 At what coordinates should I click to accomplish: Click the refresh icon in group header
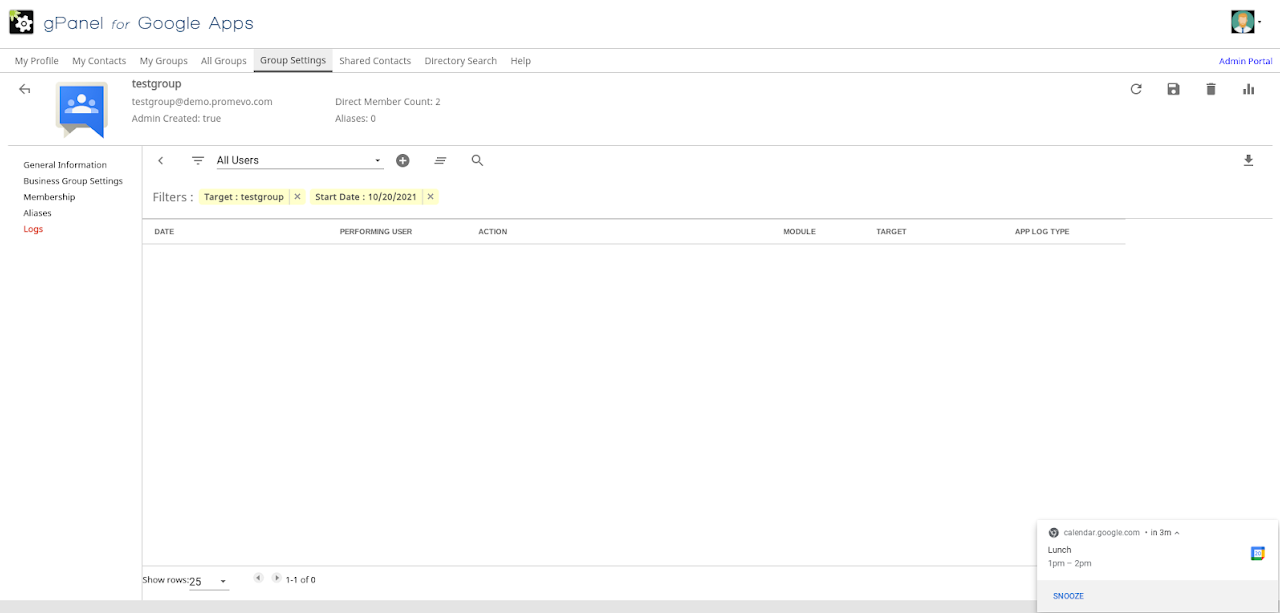(1136, 89)
